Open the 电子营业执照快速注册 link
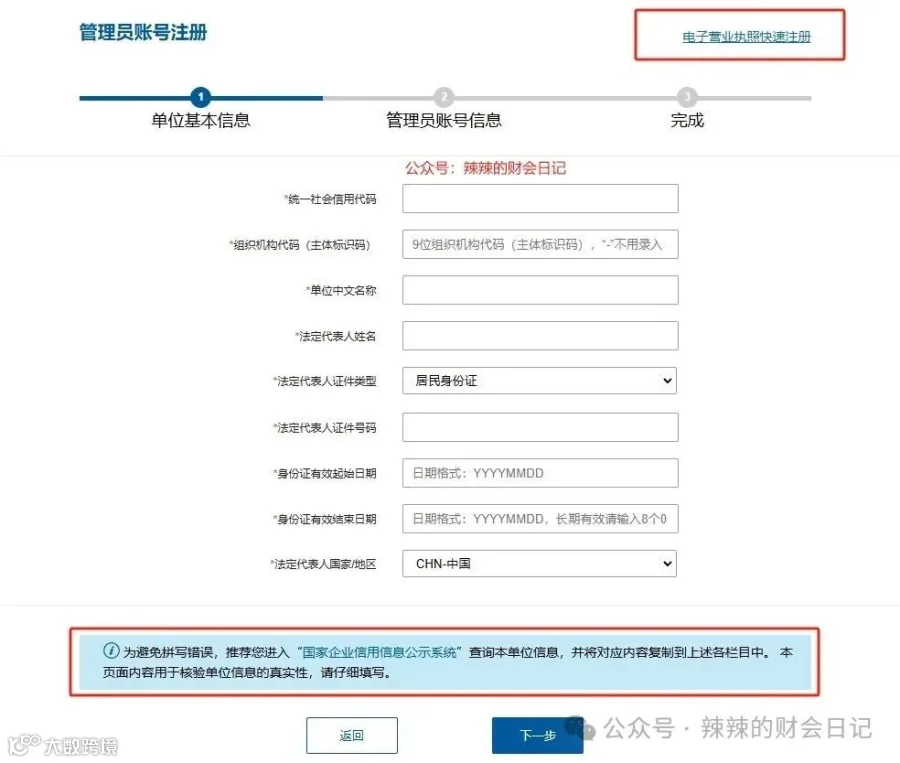This screenshot has width=900, height=763. click(746, 37)
